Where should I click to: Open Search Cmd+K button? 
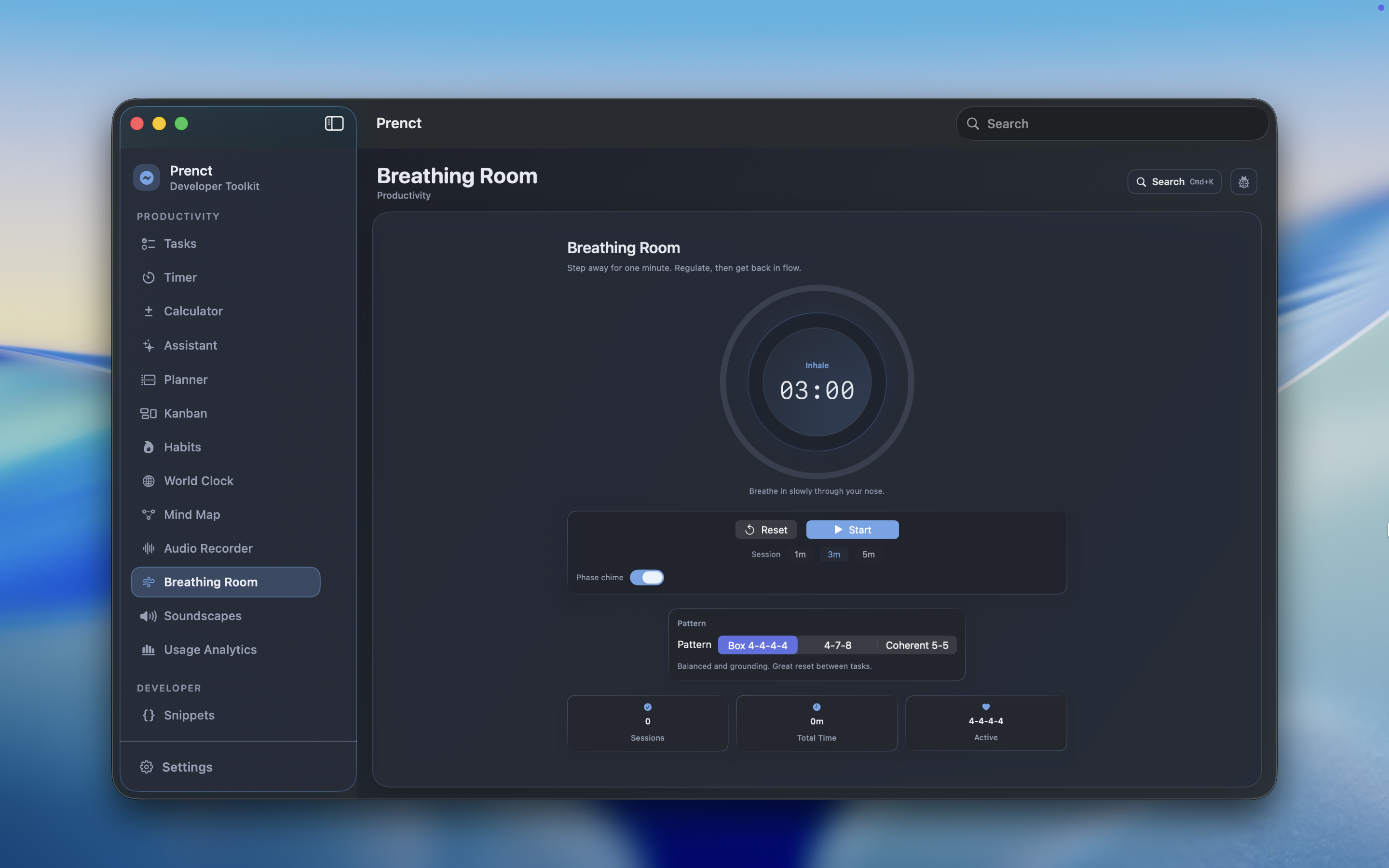coord(1174,182)
